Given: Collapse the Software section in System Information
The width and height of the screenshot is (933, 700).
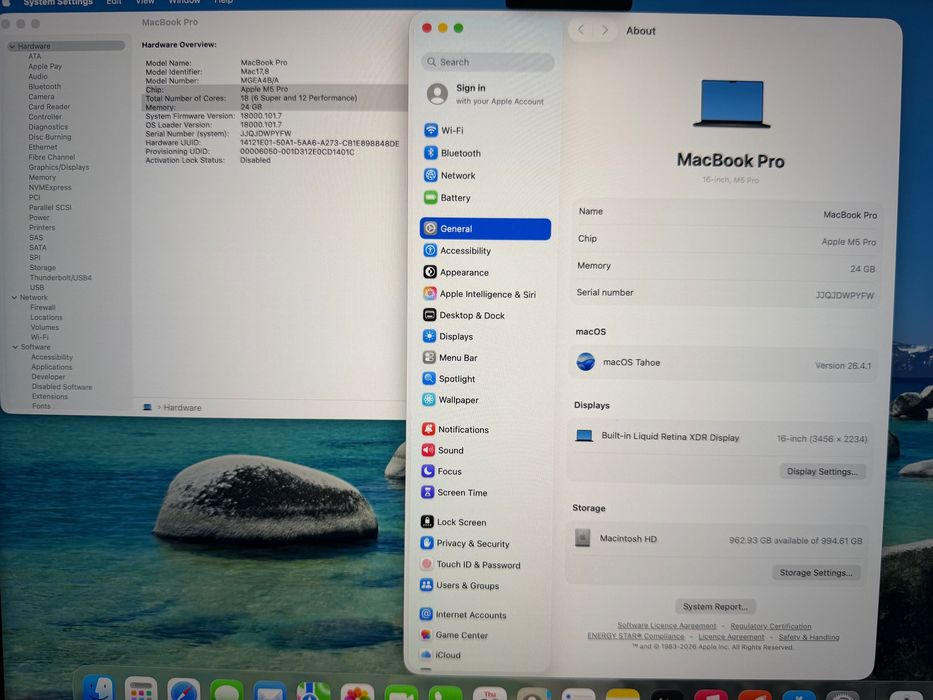Looking at the screenshot, I should [x=15, y=347].
